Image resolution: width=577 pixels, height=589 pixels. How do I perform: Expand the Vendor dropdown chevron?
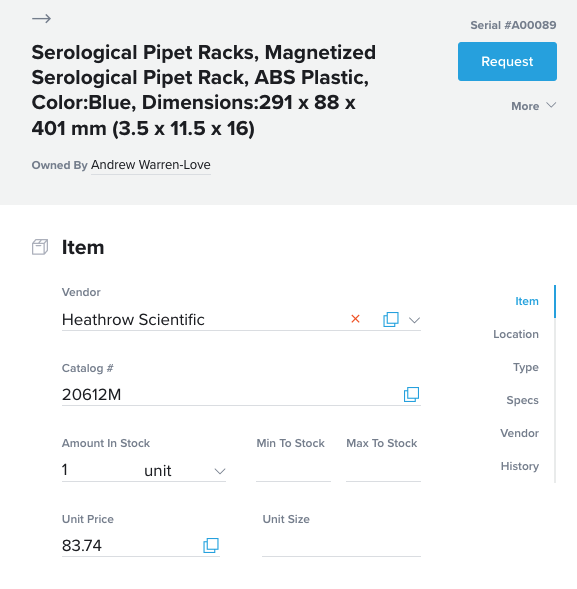414,320
